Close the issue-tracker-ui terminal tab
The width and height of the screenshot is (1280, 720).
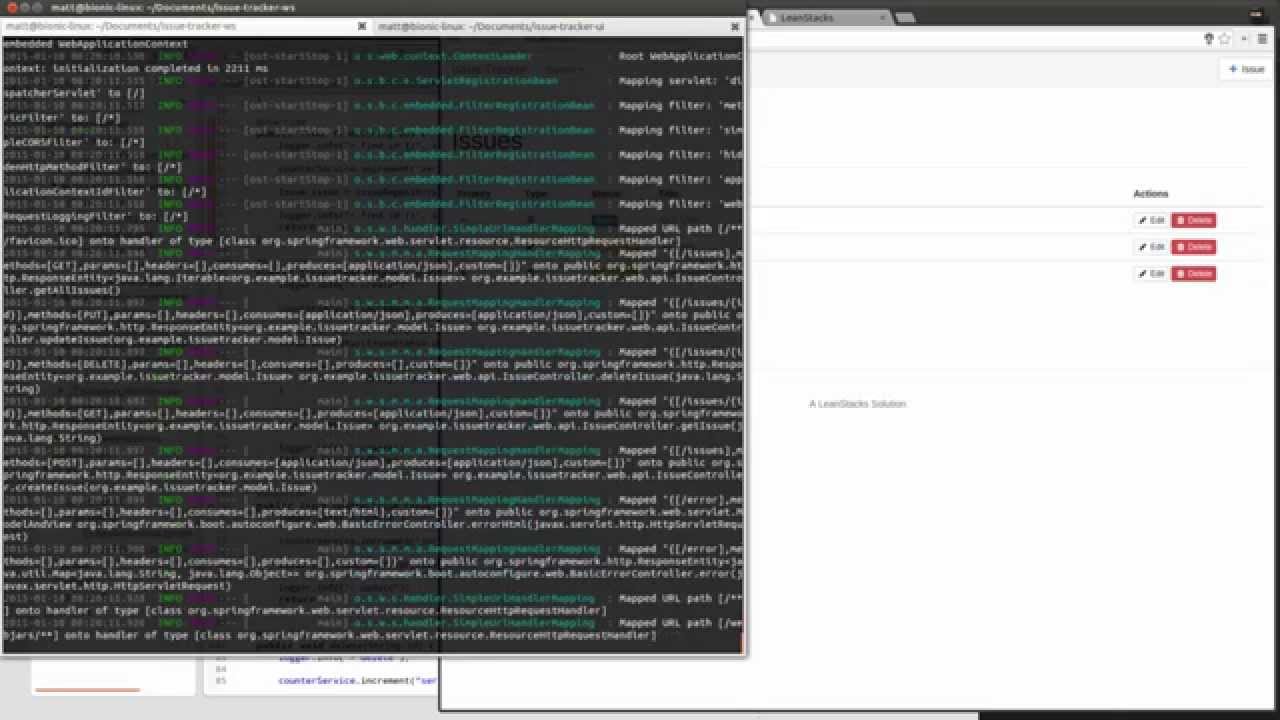coord(735,26)
